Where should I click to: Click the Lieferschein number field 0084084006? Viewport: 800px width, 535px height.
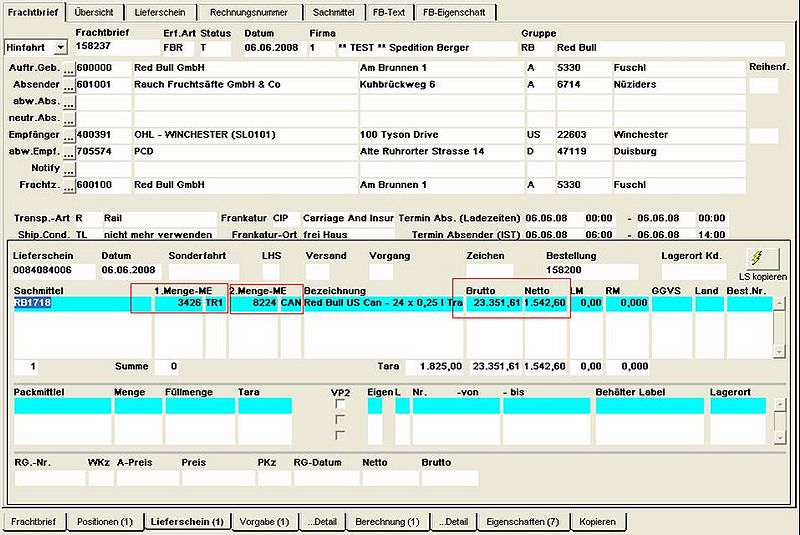54,270
